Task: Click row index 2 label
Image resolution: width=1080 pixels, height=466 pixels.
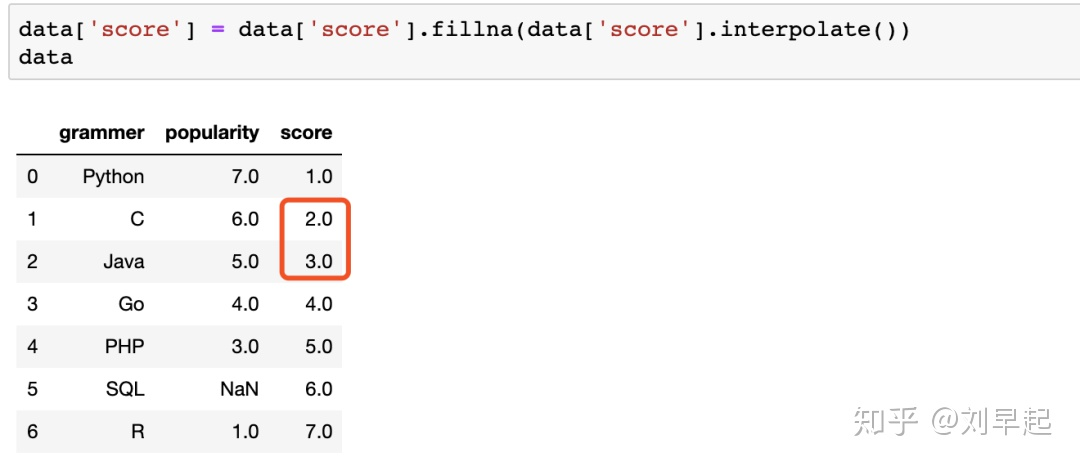Action: pyautogui.click(x=32, y=262)
